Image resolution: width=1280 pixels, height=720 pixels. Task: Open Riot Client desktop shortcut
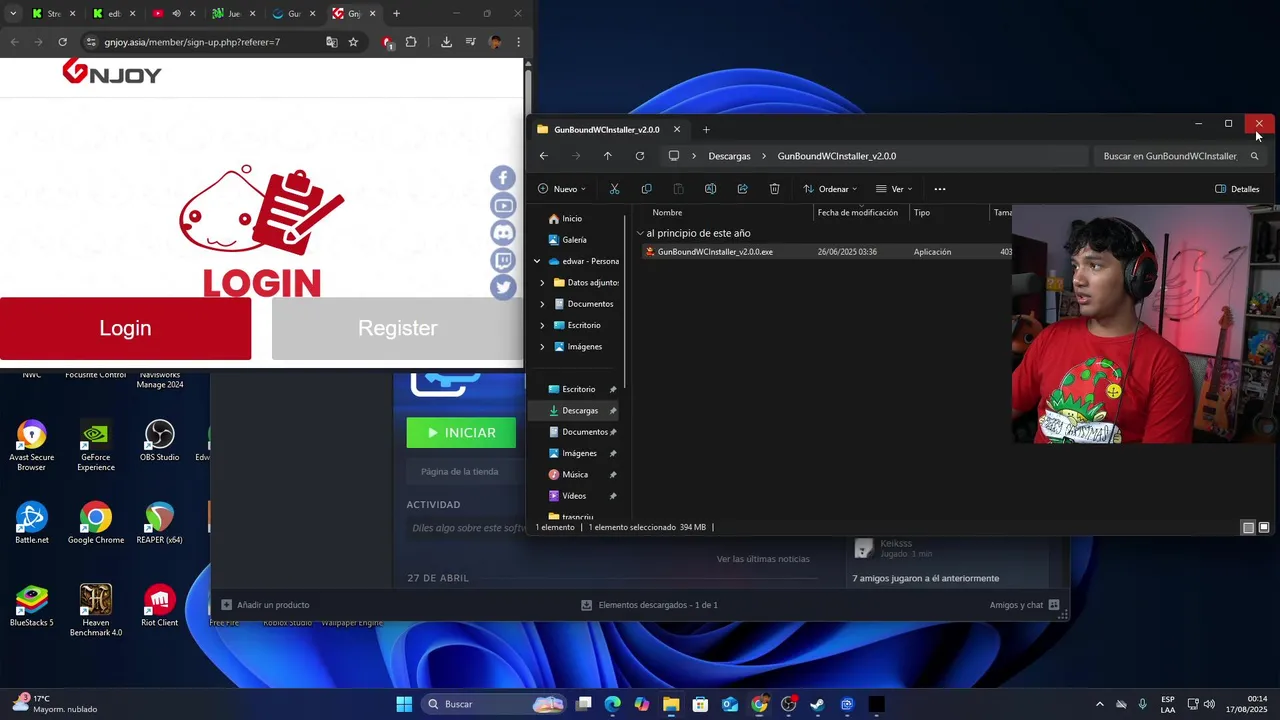pos(159,607)
